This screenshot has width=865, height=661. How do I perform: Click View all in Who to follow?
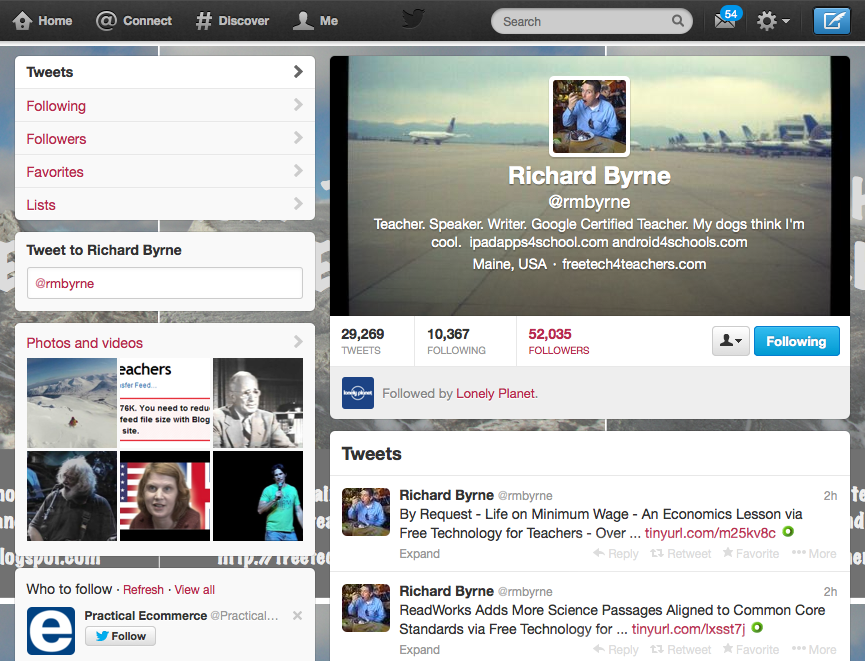tap(195, 590)
